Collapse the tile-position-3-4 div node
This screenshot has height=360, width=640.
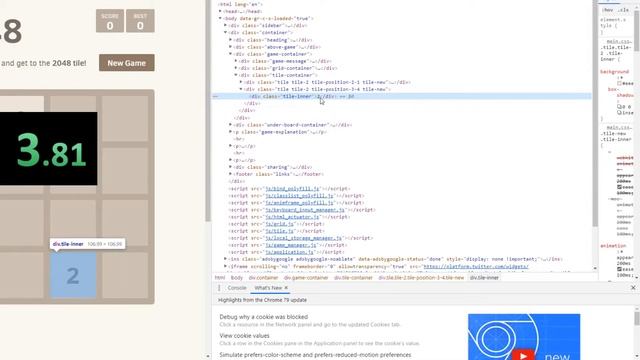click(241, 89)
